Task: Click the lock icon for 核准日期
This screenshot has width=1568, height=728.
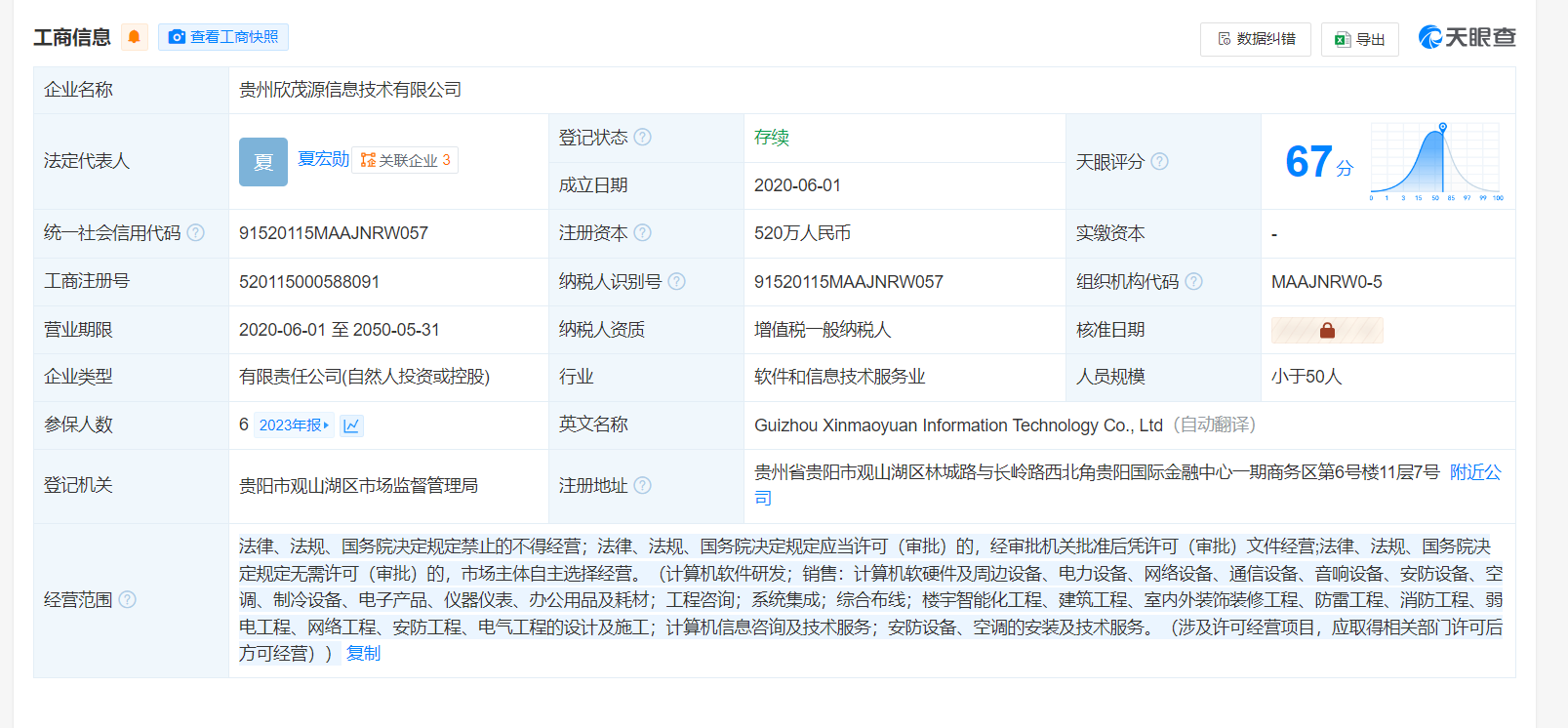Action: point(1327,330)
